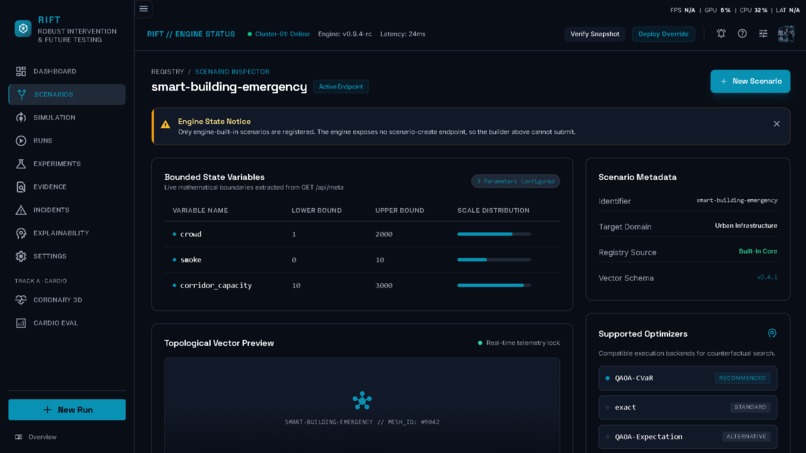This screenshot has width=806, height=453.
Task: Click the 3 Parameters Configured badge
Action: coord(516,181)
